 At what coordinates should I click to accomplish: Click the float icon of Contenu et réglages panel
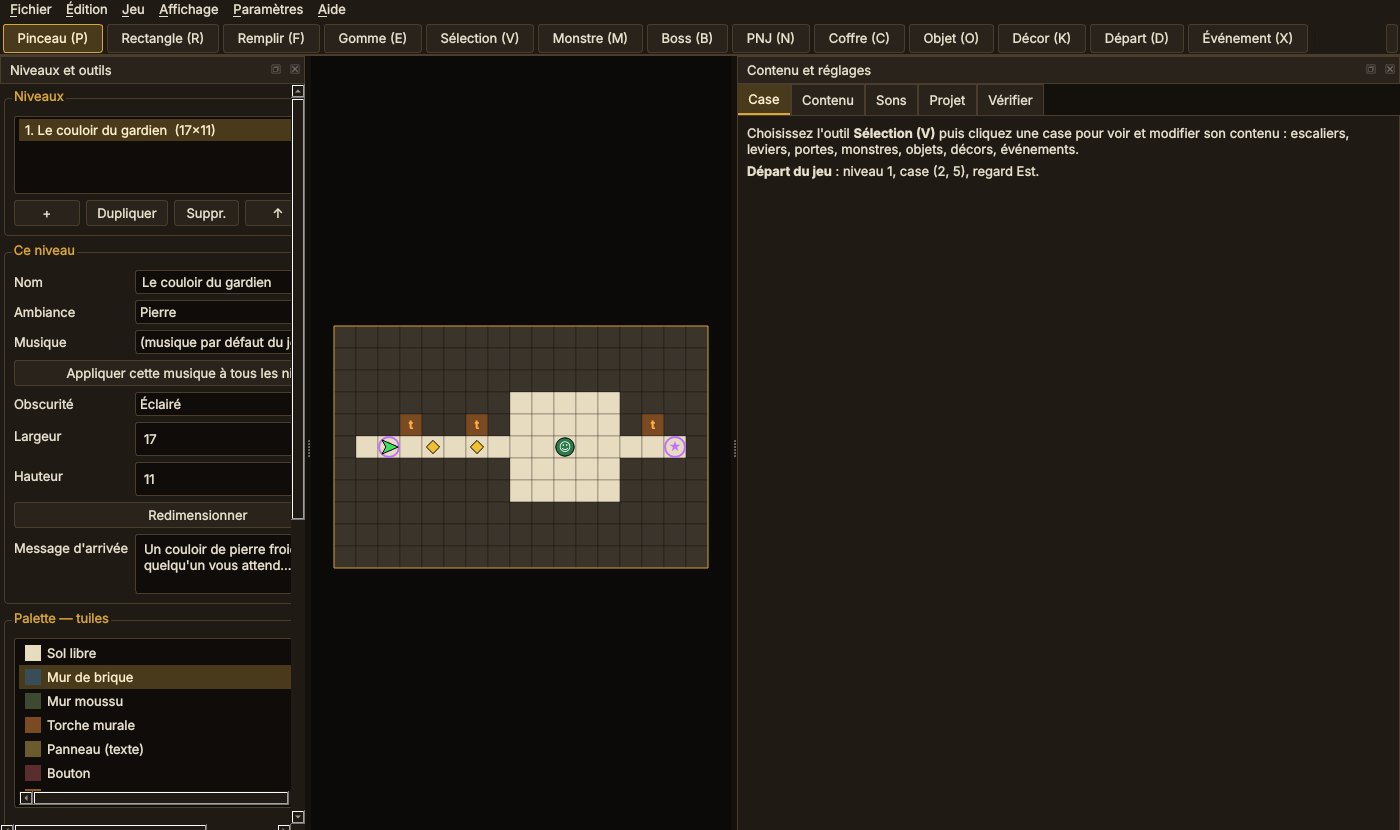1371,70
